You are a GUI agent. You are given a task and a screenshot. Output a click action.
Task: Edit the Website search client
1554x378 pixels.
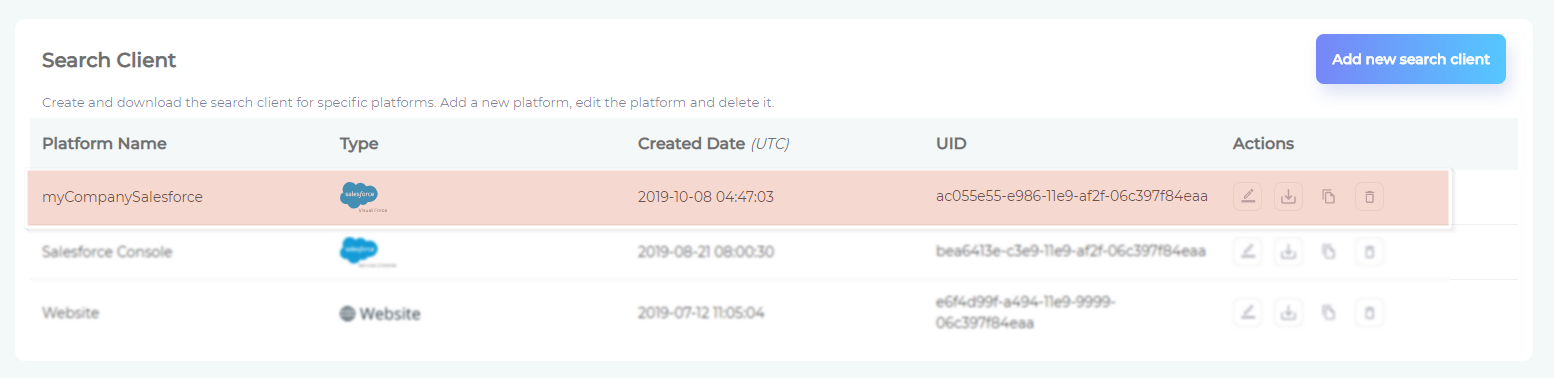point(1247,313)
